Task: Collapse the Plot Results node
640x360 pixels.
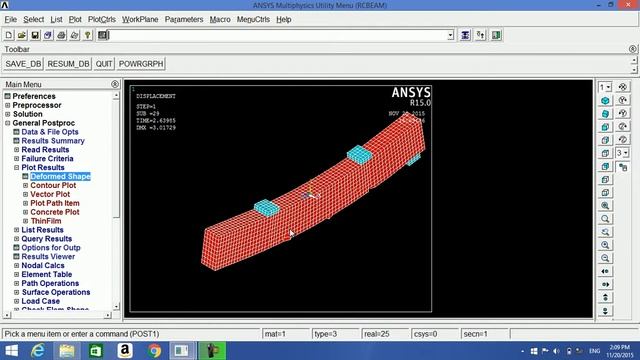Action: tap(16, 167)
